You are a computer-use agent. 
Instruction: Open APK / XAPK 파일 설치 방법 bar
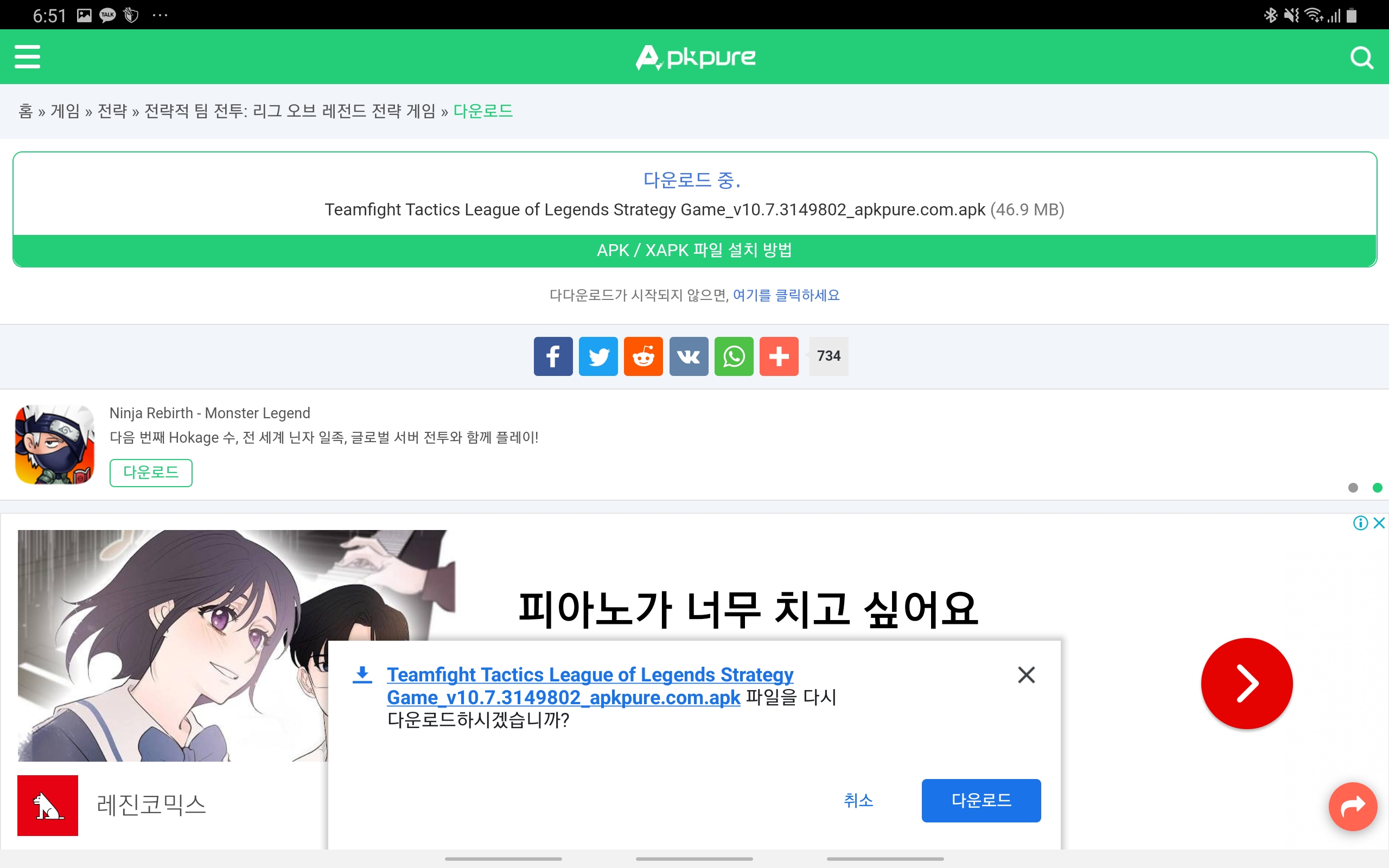694,250
